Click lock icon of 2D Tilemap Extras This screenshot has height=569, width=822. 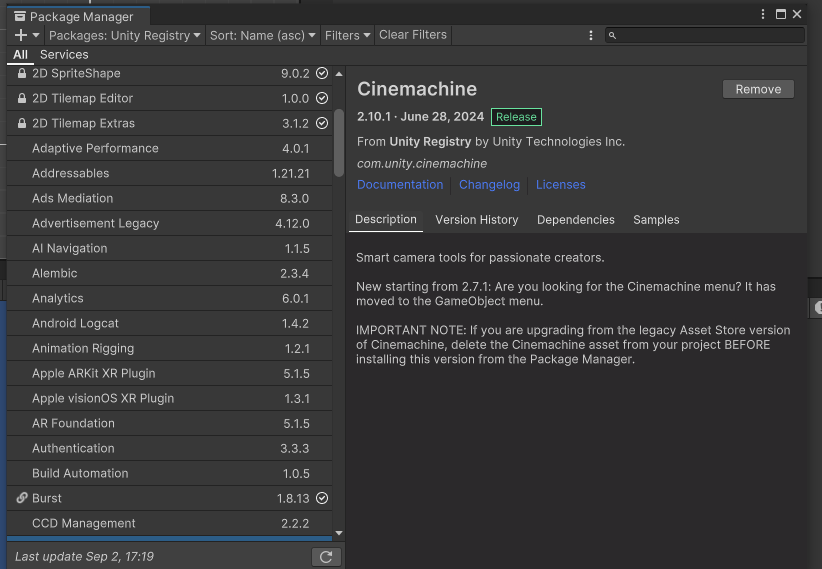click(x=21, y=123)
